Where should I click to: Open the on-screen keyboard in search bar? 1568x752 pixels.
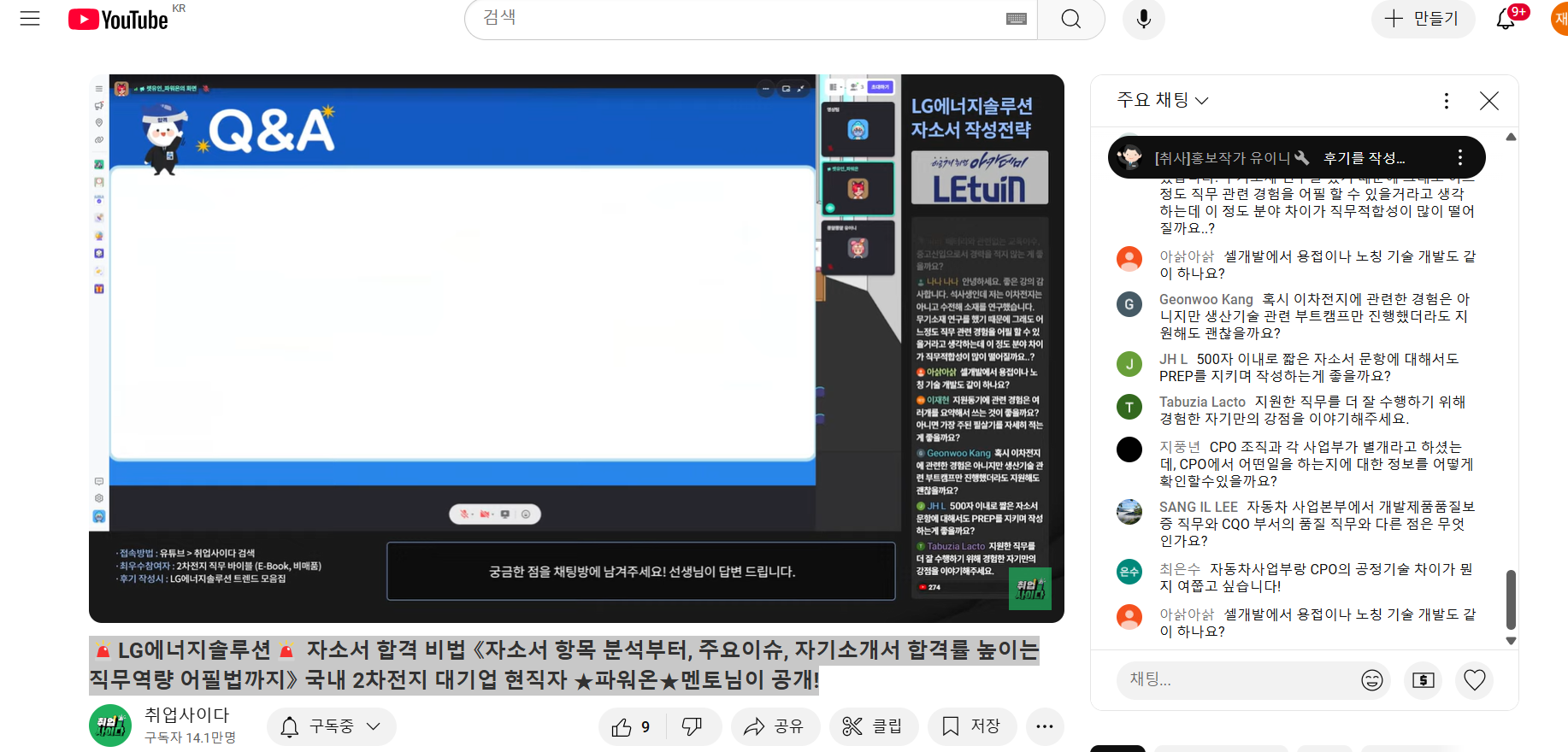tap(1016, 19)
